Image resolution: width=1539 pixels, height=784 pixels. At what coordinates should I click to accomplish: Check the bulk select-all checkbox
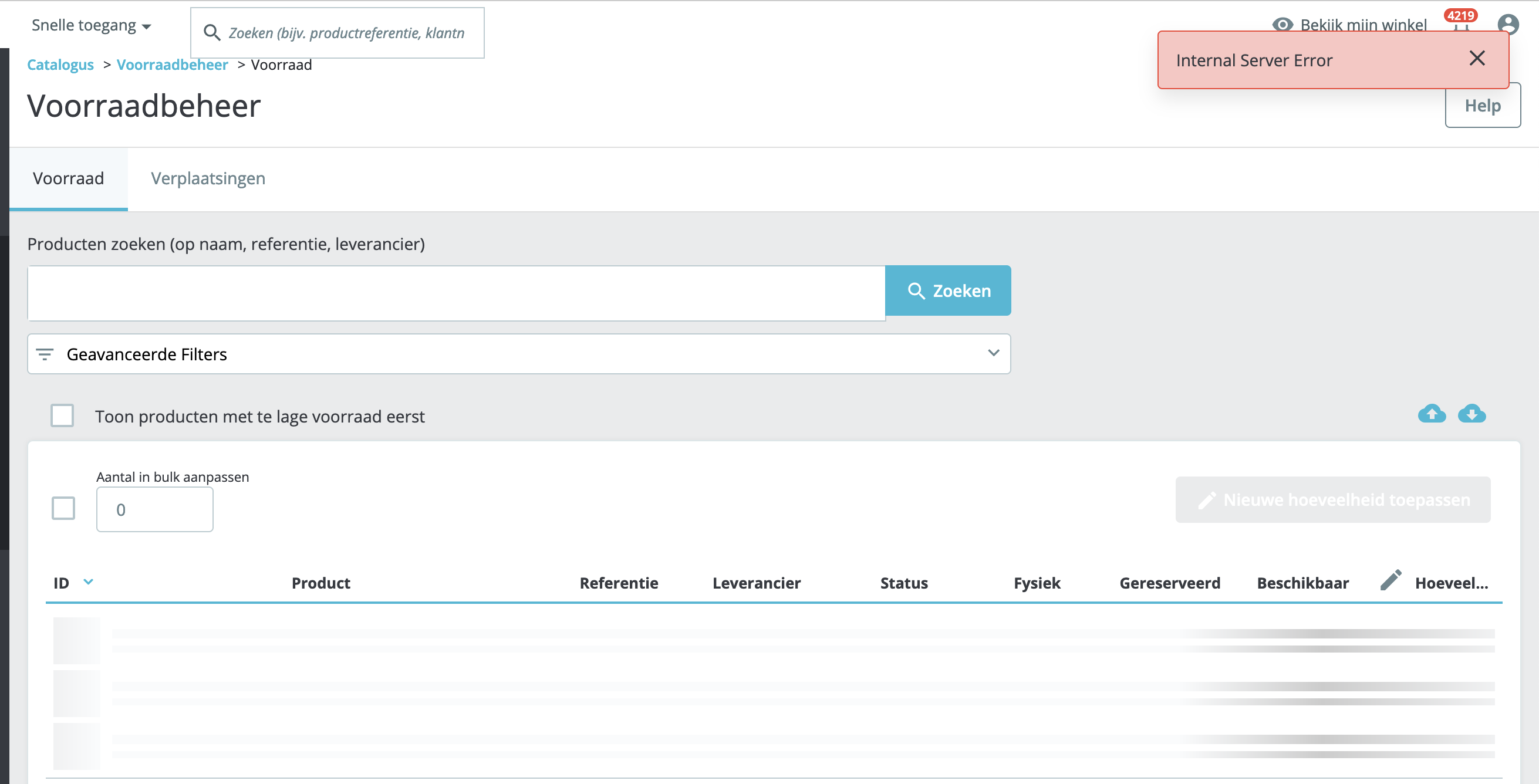click(x=63, y=508)
